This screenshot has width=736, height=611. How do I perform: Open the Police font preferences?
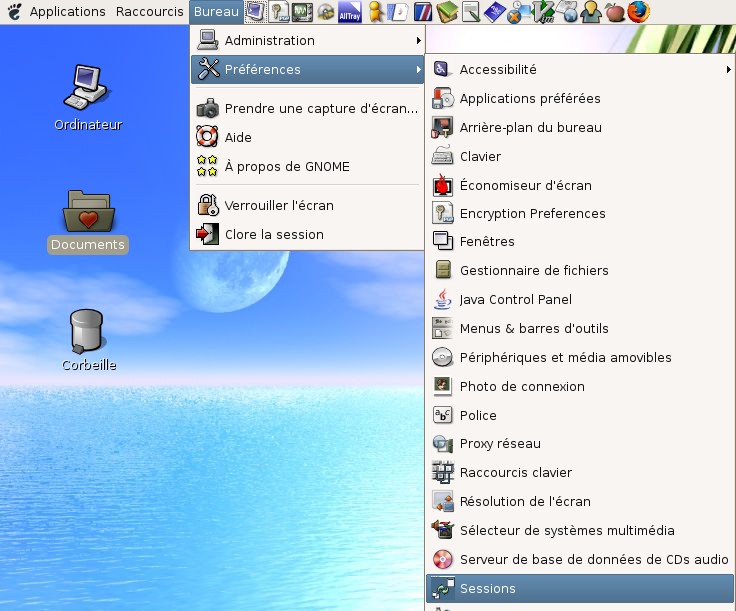pos(580,415)
